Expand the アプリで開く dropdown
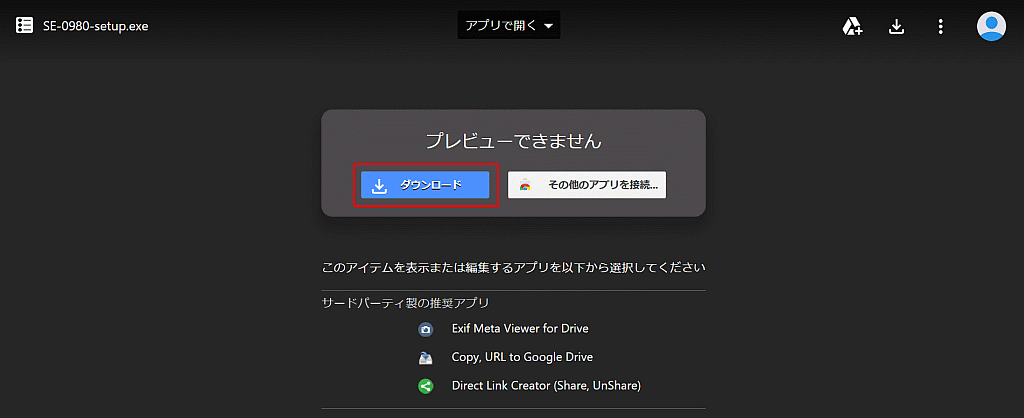Screen dimensions: 1024x418 coord(509,25)
